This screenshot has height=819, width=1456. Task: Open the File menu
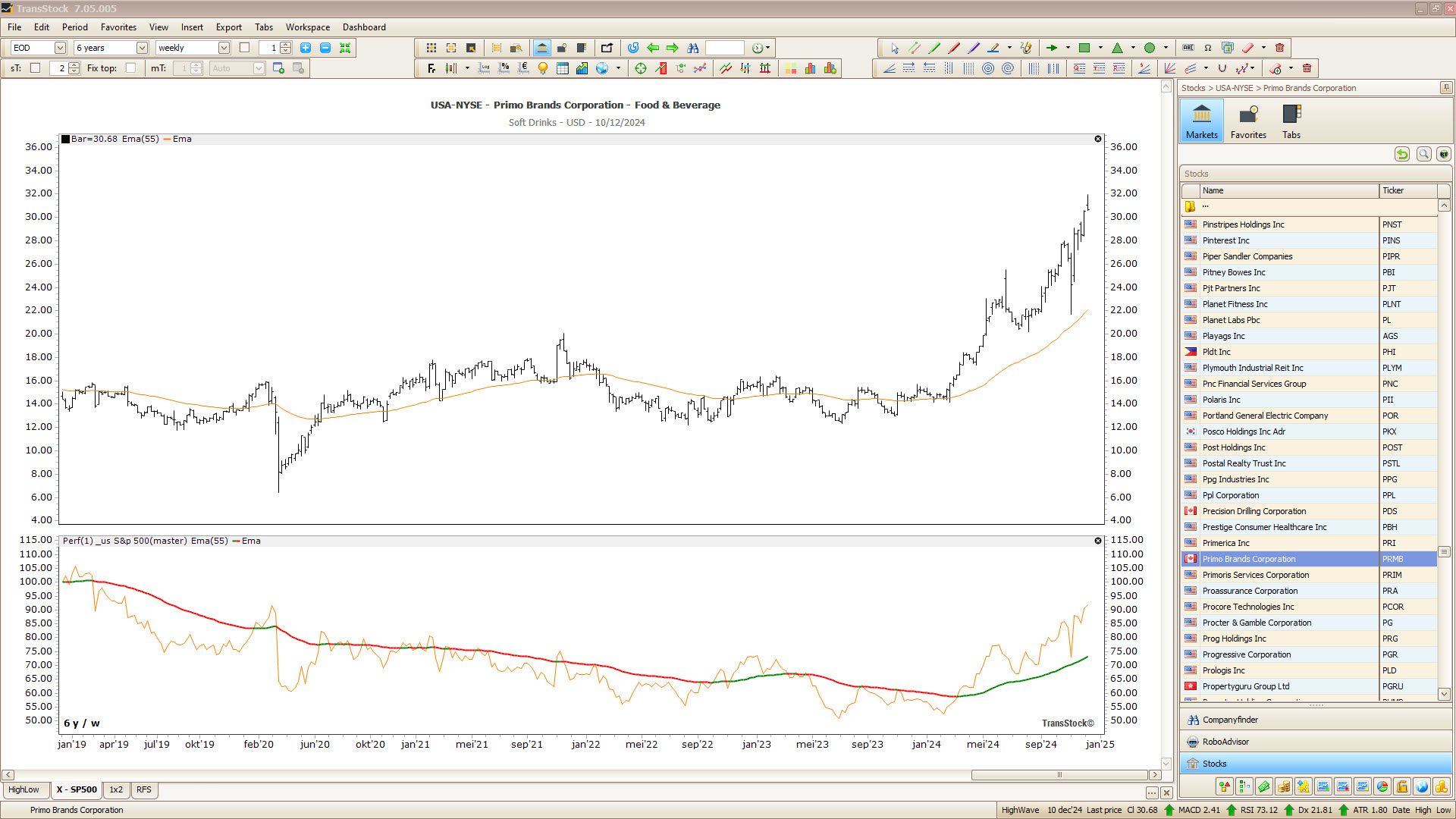14,27
